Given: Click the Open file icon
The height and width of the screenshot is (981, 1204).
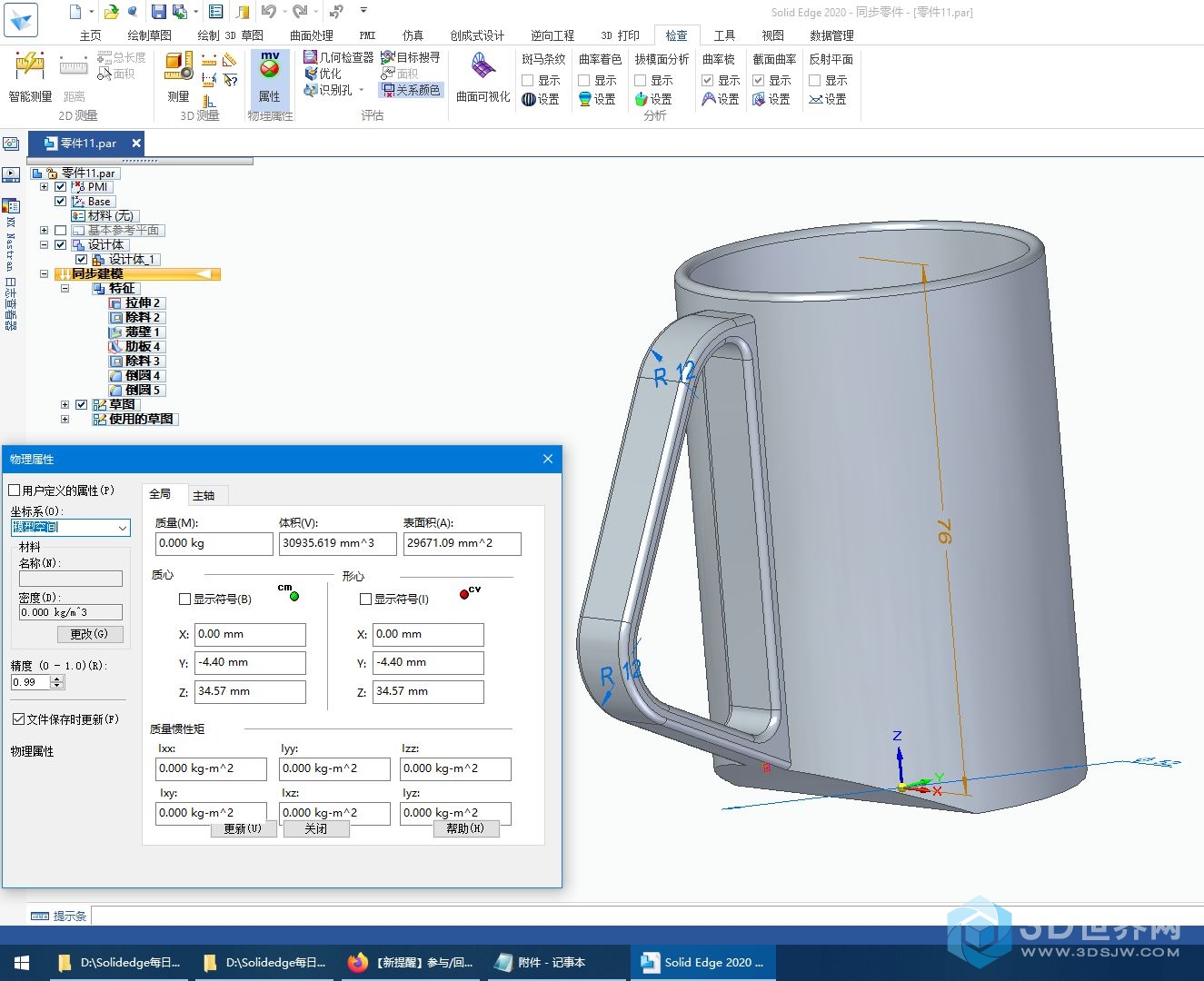Looking at the screenshot, I should [x=111, y=12].
